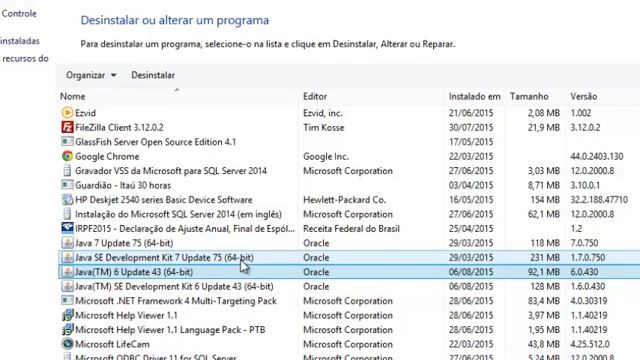Click size 8,71 MB cell

[x=544, y=185]
